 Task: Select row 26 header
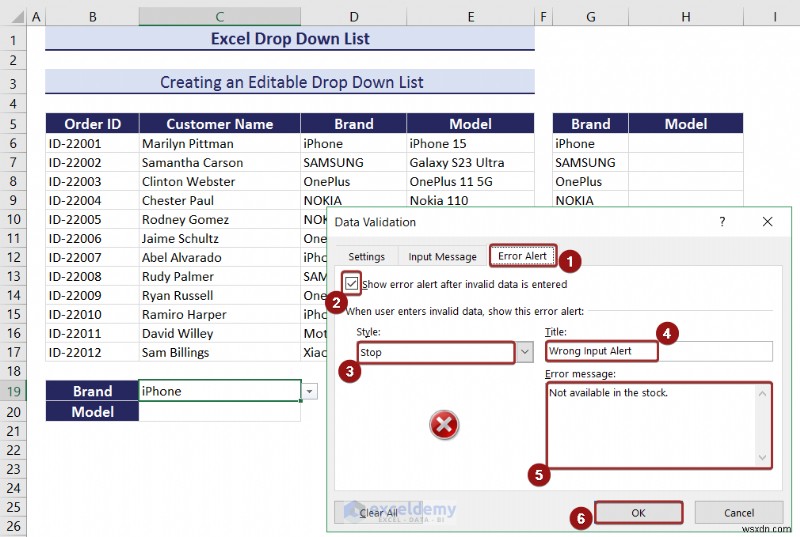click(13, 526)
